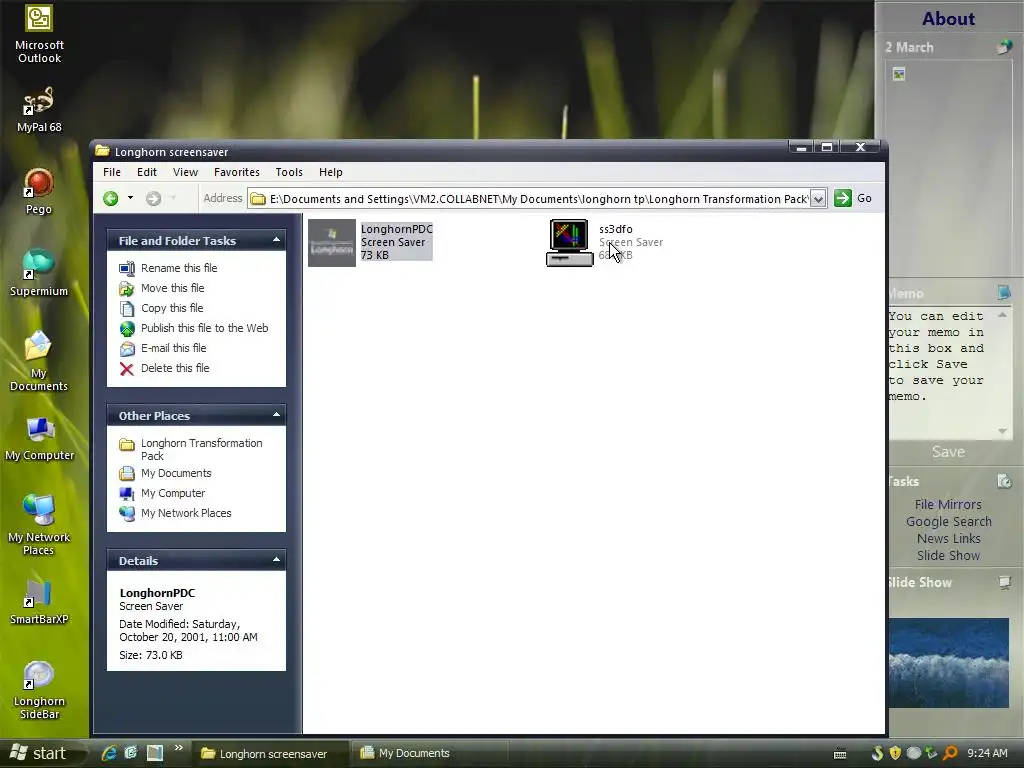This screenshot has width=1024, height=768.
Task: Click the red X delete icon
Action: tap(127, 369)
